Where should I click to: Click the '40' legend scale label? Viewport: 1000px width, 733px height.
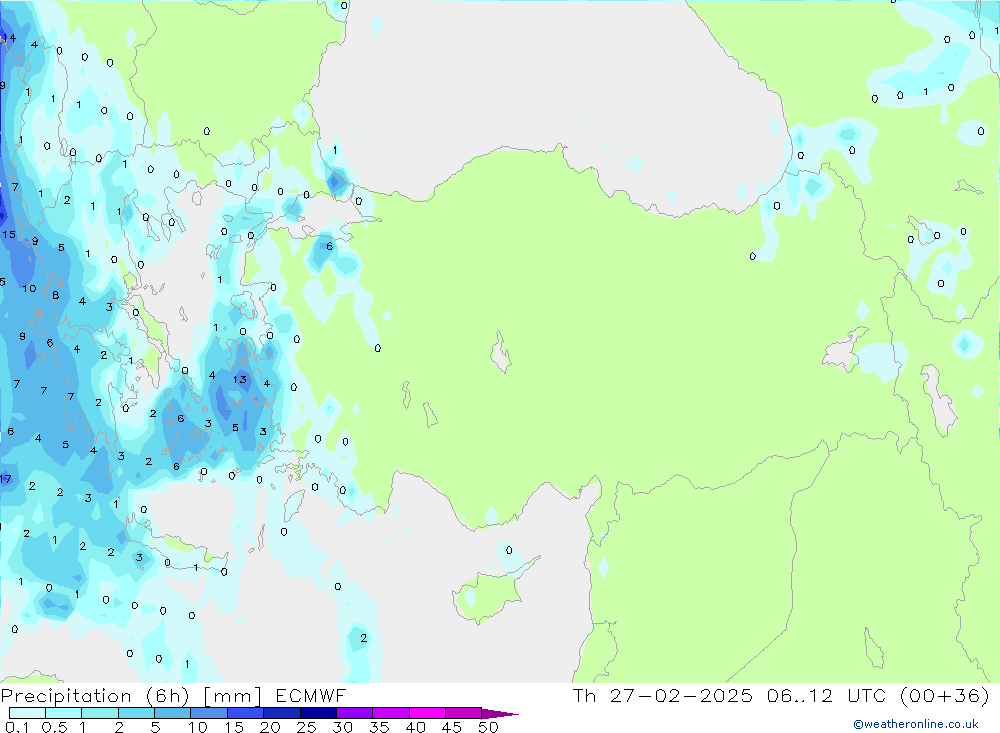tap(415, 727)
